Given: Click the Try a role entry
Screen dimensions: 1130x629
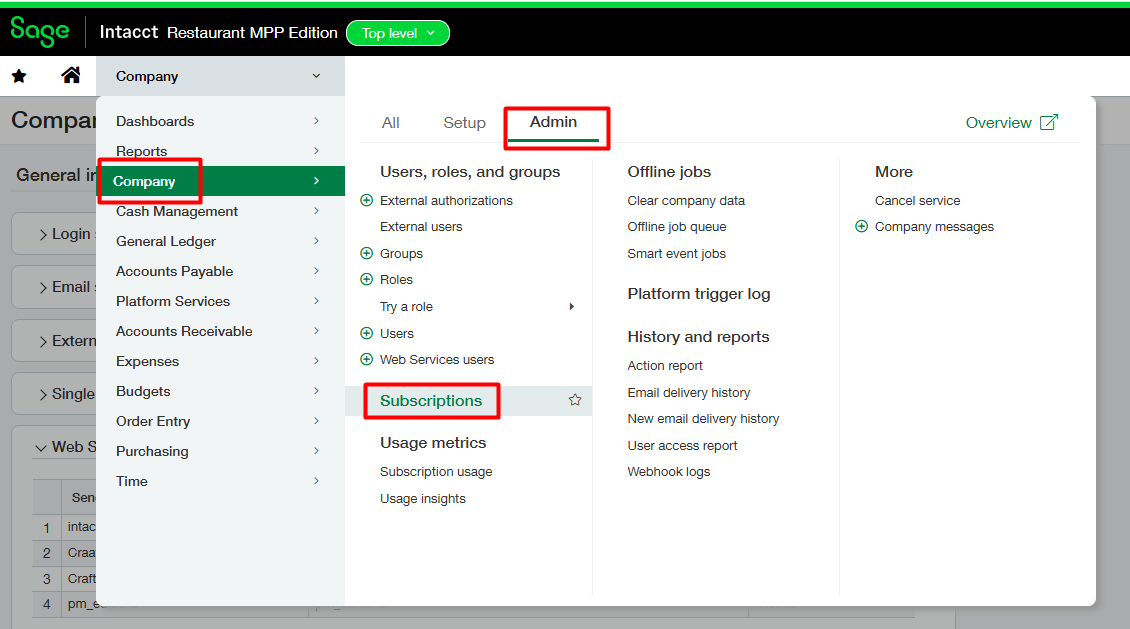Looking at the screenshot, I should [x=406, y=307].
